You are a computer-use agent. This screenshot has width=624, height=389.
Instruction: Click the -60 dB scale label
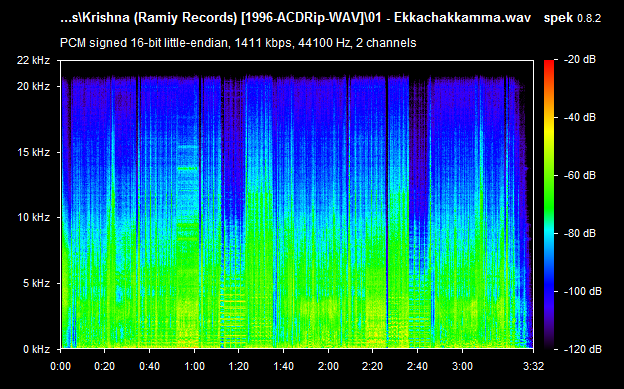coord(579,175)
